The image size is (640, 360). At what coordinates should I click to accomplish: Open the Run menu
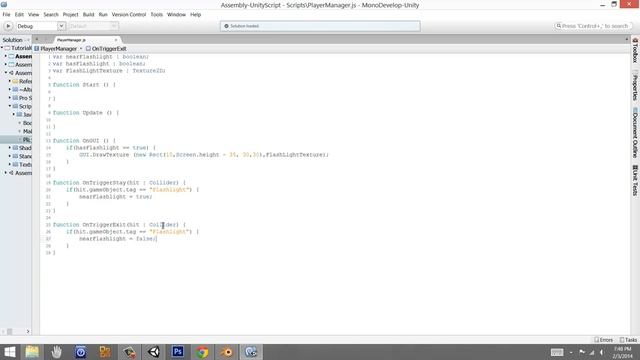[103, 15]
